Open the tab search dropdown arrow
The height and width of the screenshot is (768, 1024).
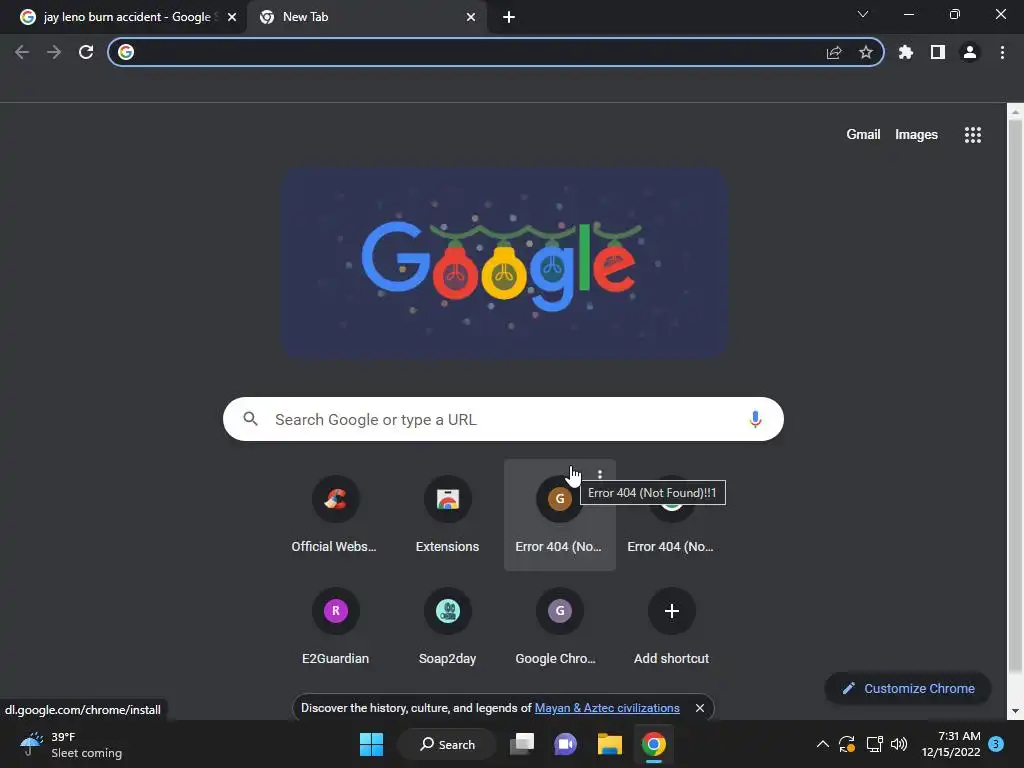(x=863, y=14)
